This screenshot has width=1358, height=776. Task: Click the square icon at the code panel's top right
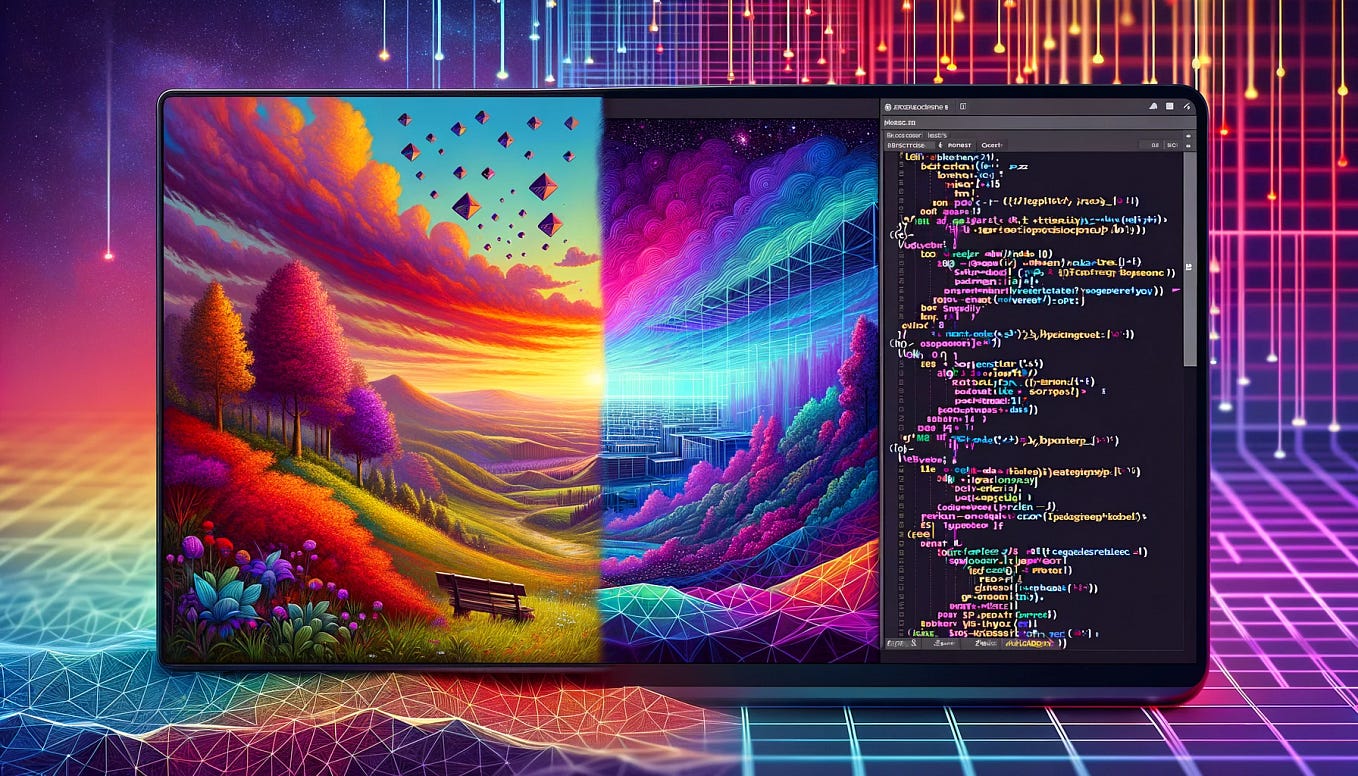pyautogui.click(x=1169, y=106)
